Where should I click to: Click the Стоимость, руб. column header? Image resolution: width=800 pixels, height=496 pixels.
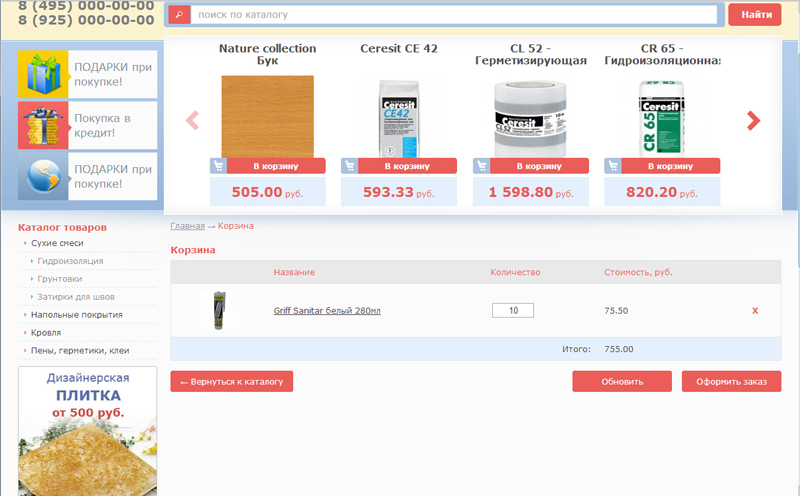[638, 272]
